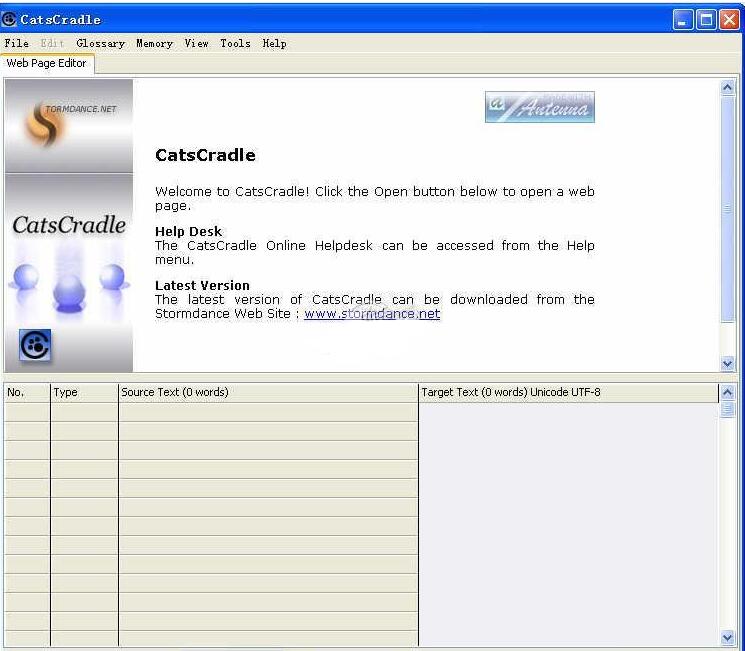Click the Target Text Unicode UTF-8 header
The height and width of the screenshot is (651, 745).
[569, 393]
